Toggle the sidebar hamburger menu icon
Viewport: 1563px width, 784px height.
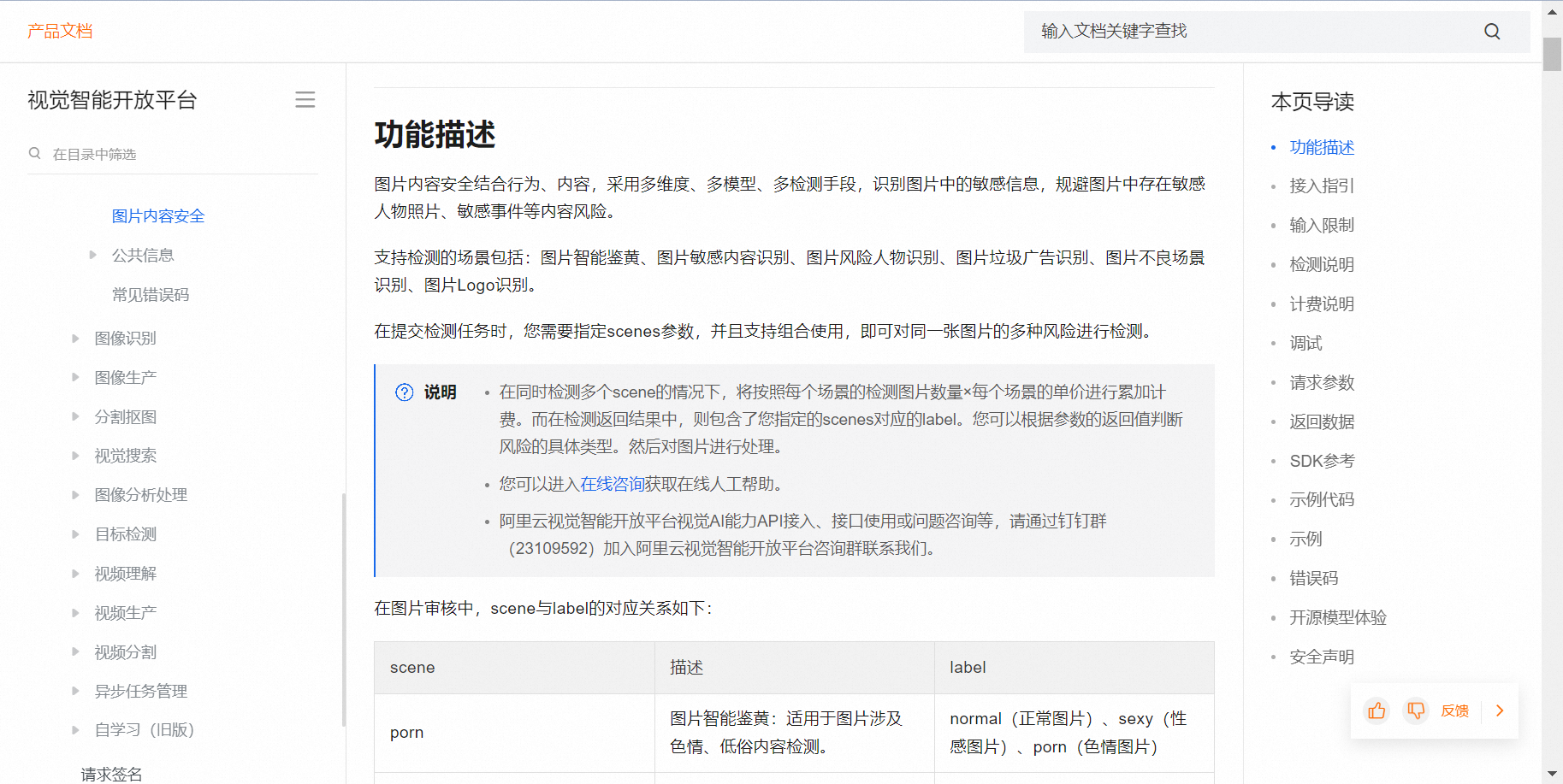[305, 99]
